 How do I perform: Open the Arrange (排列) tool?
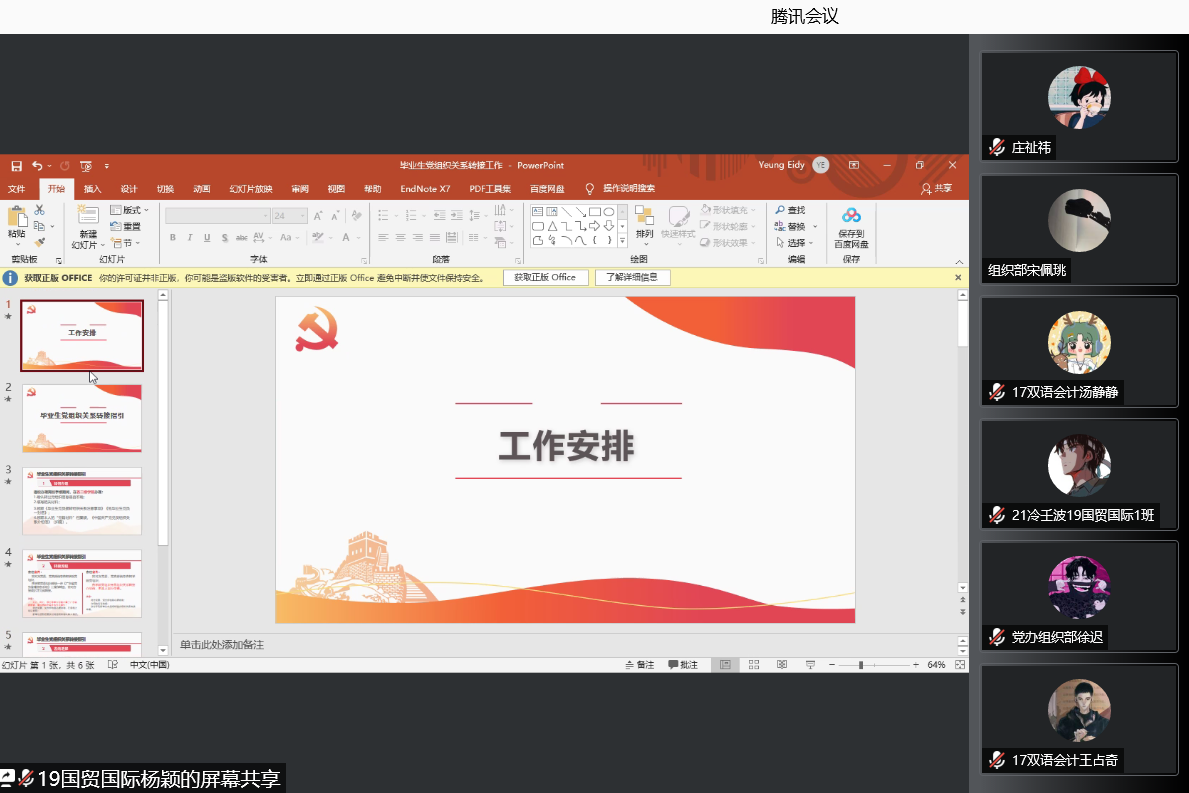tap(644, 224)
